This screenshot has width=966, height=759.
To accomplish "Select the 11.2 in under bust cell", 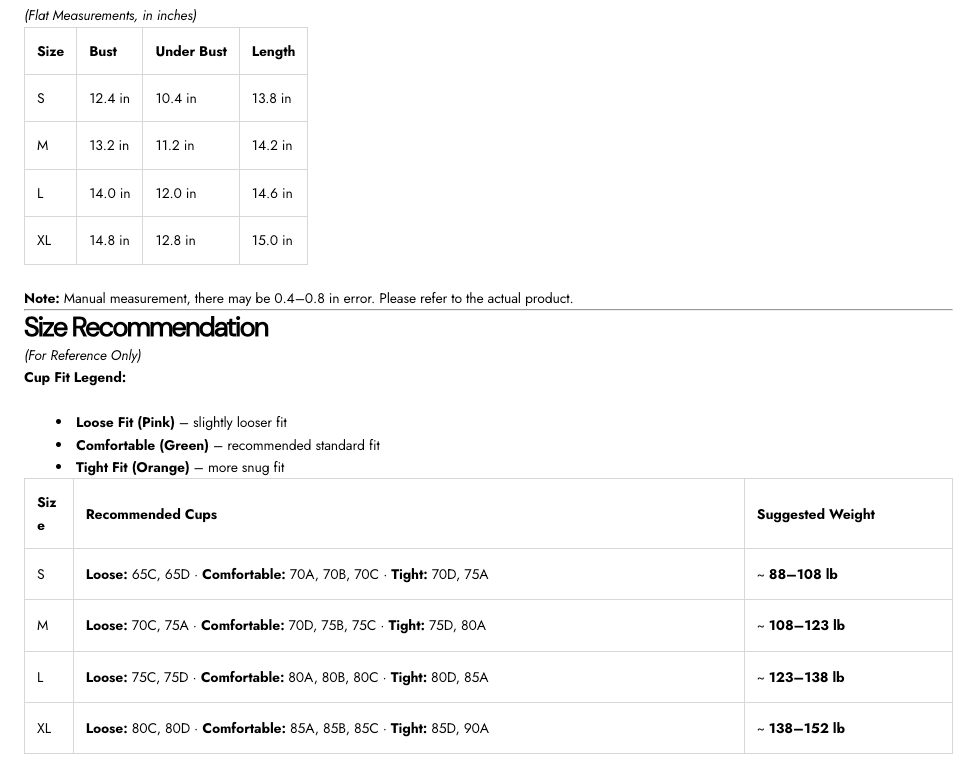I will [x=175, y=145].
